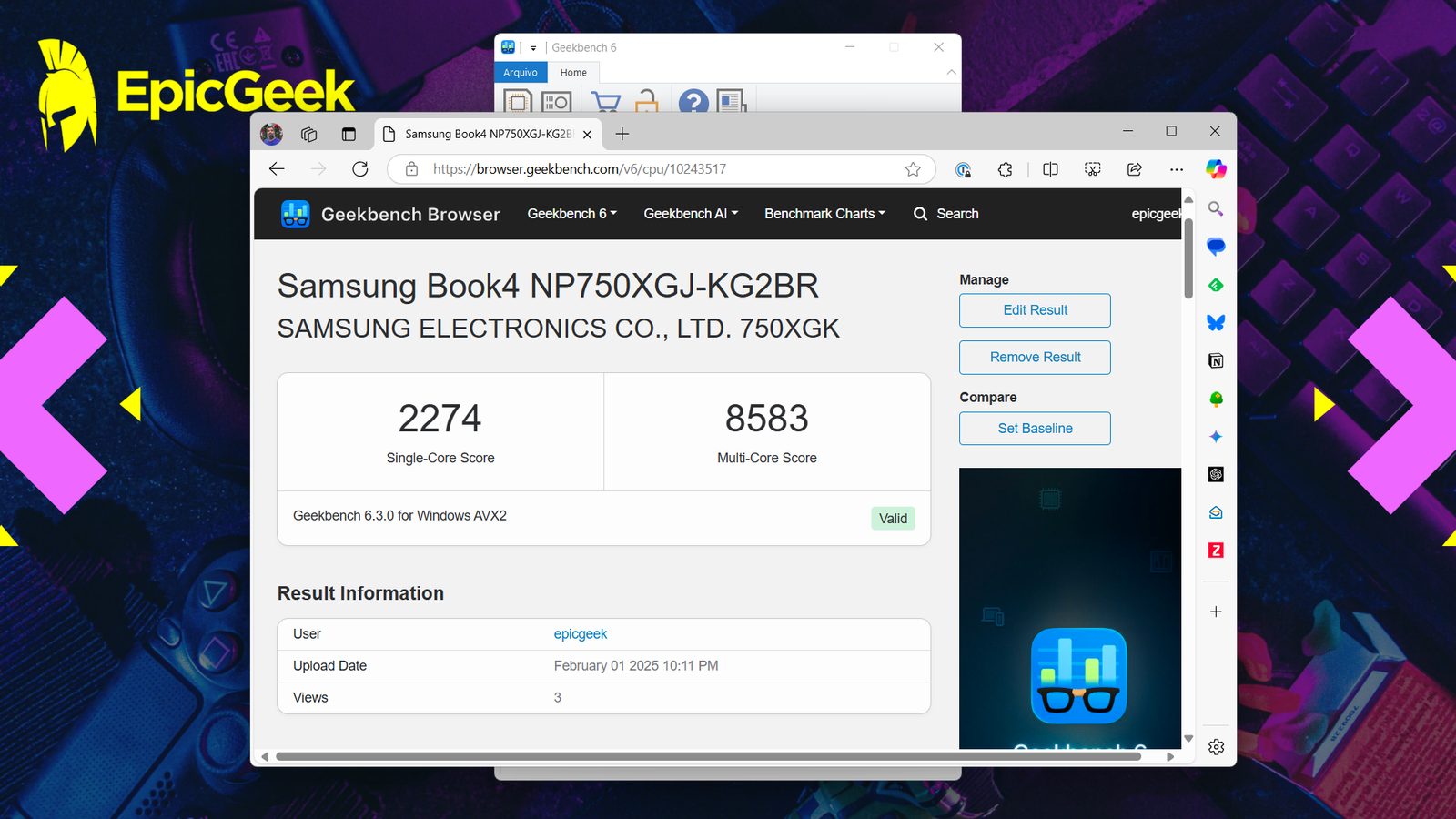Screen dimensions: 1456x819
Task: Open browser Extensions via the puzzle icon
Action: coord(1005,169)
